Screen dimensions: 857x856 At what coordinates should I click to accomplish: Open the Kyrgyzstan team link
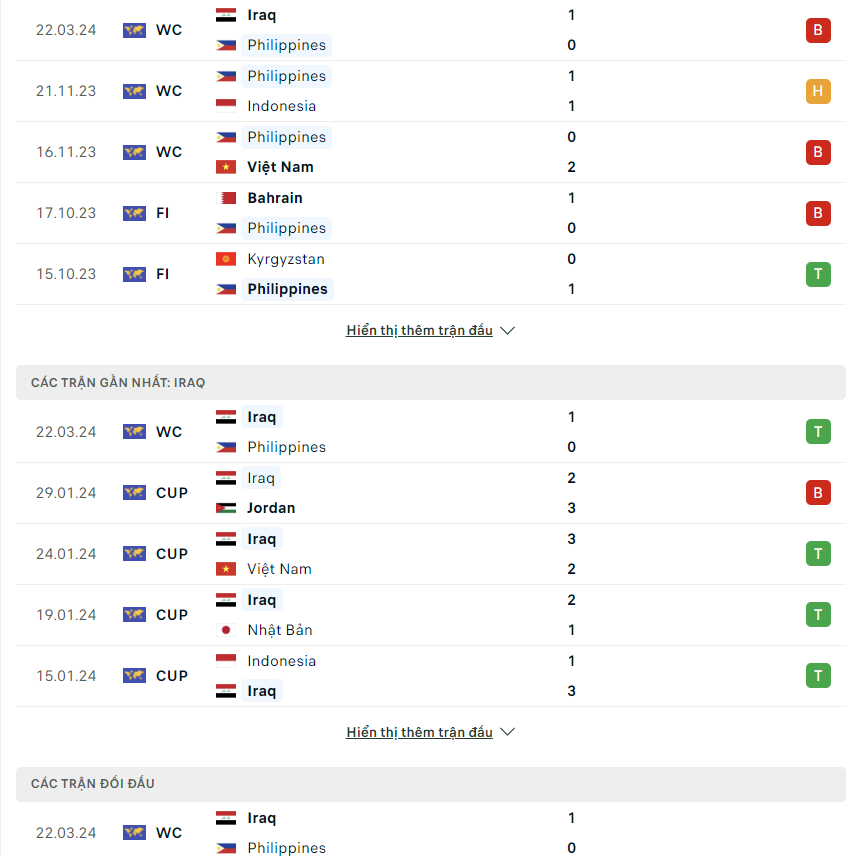(286, 259)
